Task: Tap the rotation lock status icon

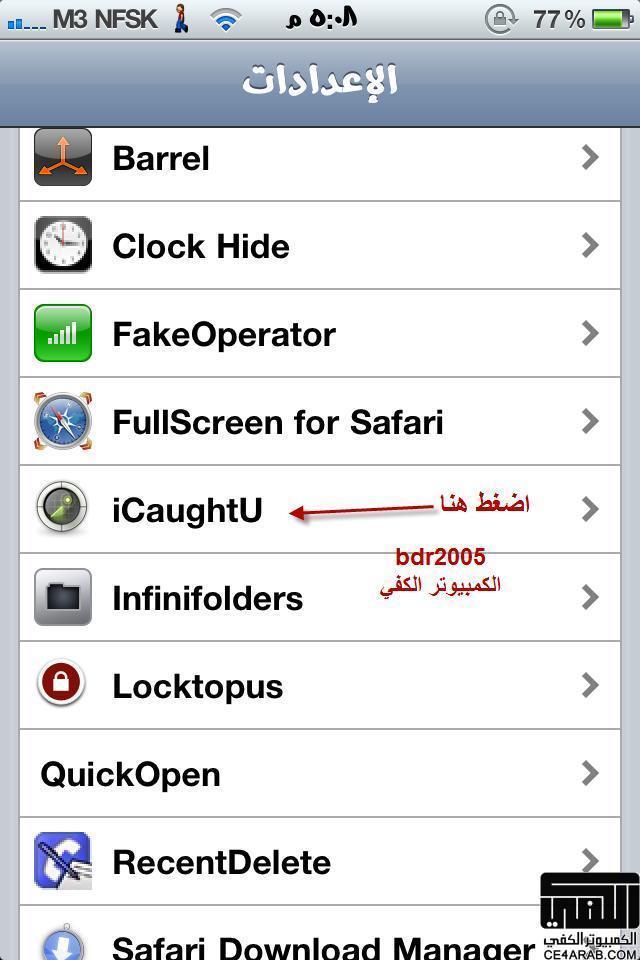Action: [x=501, y=20]
